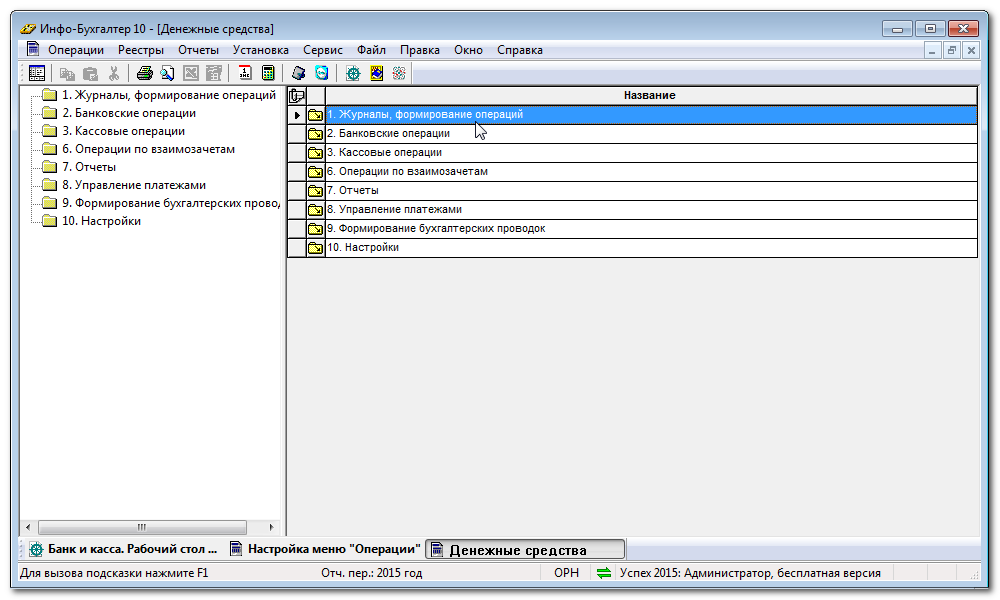
Task: Click the grayed paste icon in toolbar
Action: (91, 73)
